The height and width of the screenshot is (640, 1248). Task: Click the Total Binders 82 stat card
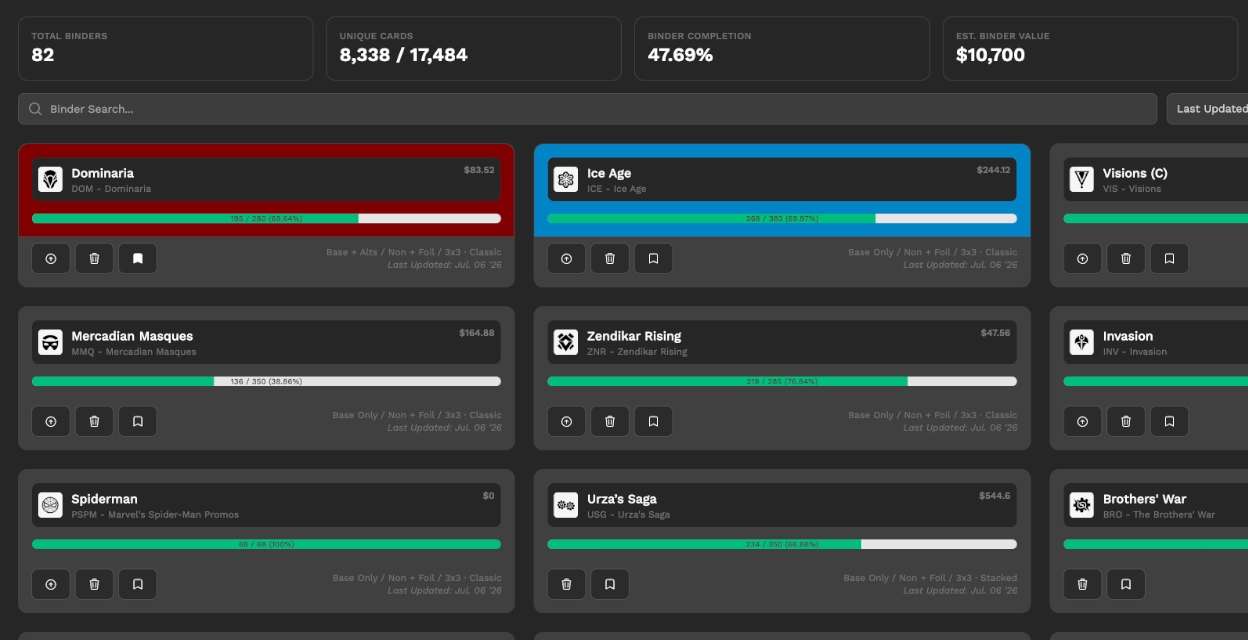point(166,48)
